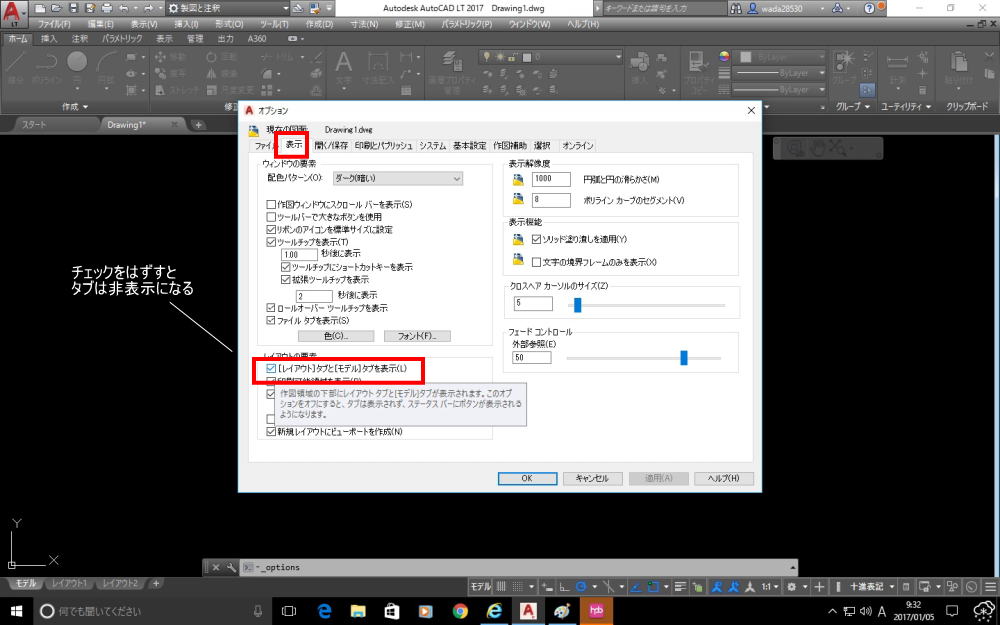
Task: Open the 修正(M) menu in the menu bar
Action: pos(409,24)
